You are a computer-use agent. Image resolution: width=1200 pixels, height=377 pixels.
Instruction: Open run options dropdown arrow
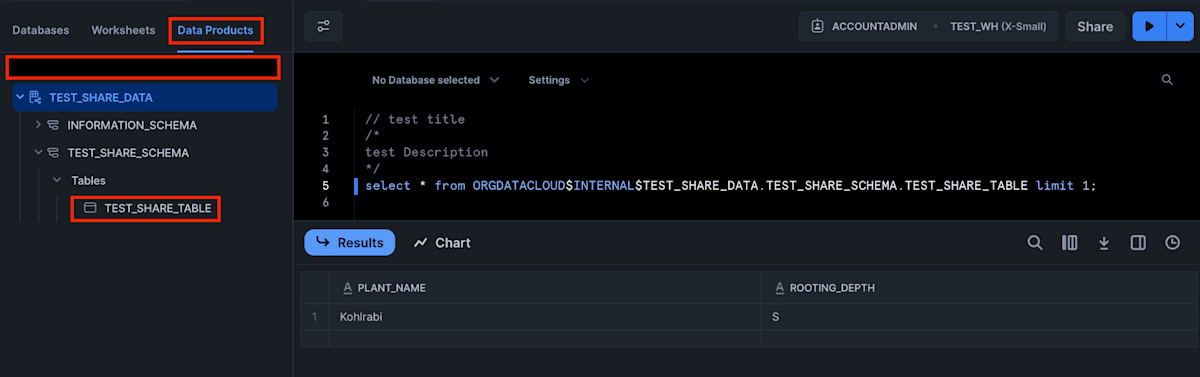1176,27
